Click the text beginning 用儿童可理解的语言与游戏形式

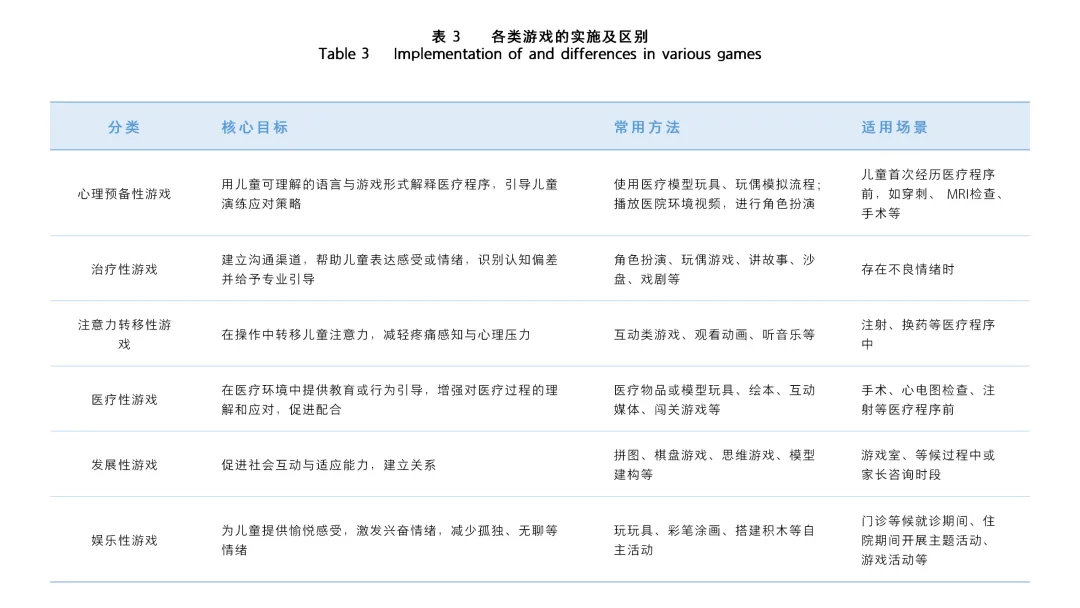pos(389,194)
